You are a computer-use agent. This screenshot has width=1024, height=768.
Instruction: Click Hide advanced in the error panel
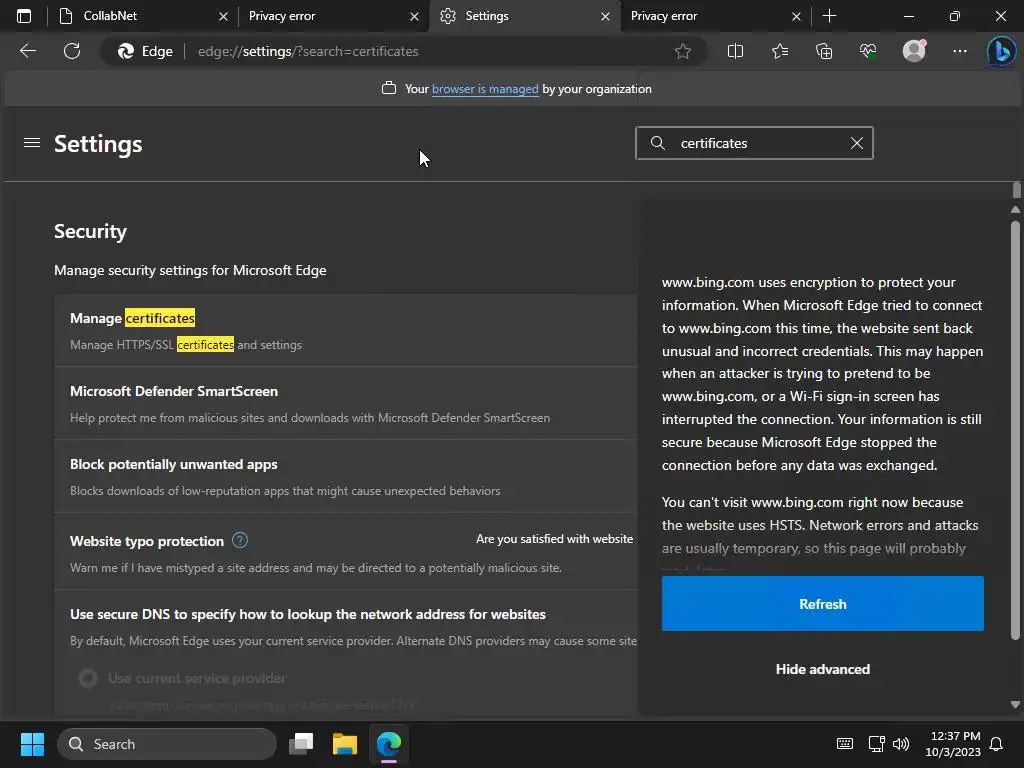[x=822, y=669]
